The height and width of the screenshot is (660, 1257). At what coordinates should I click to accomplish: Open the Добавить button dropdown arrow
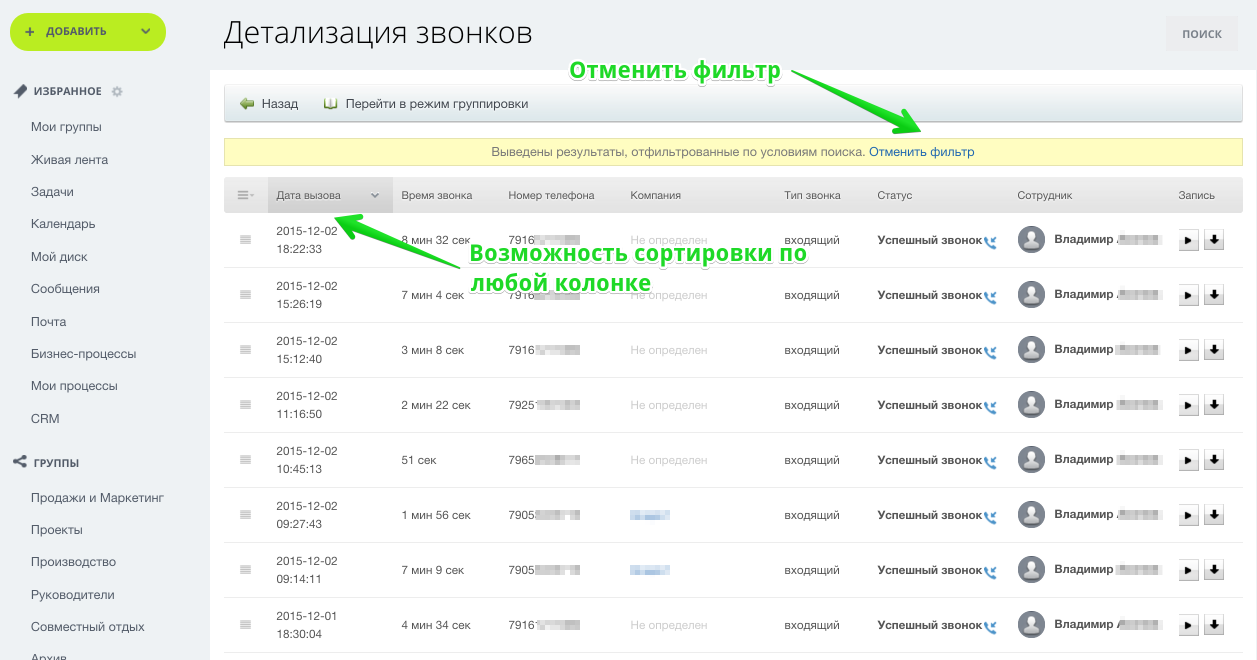pos(146,31)
